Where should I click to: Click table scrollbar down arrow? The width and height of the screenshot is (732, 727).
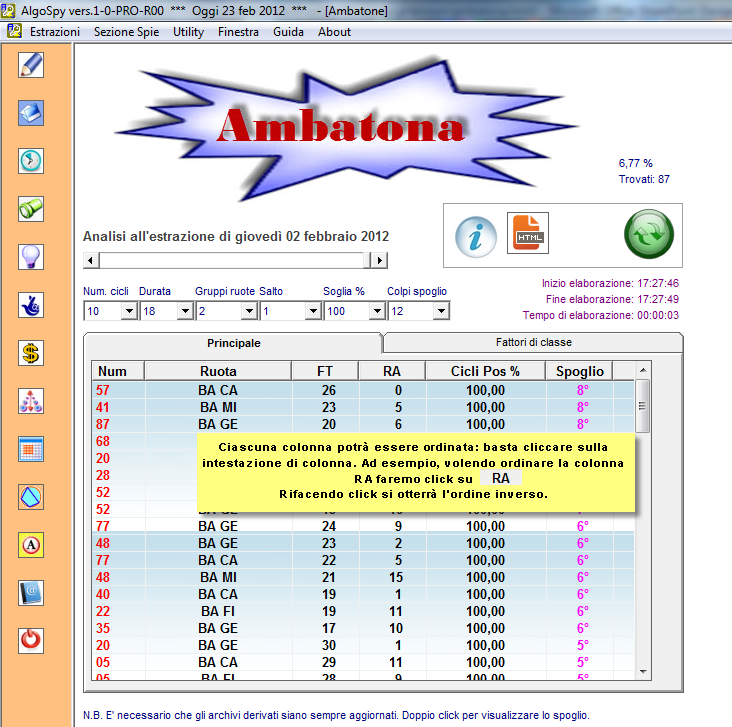point(643,671)
